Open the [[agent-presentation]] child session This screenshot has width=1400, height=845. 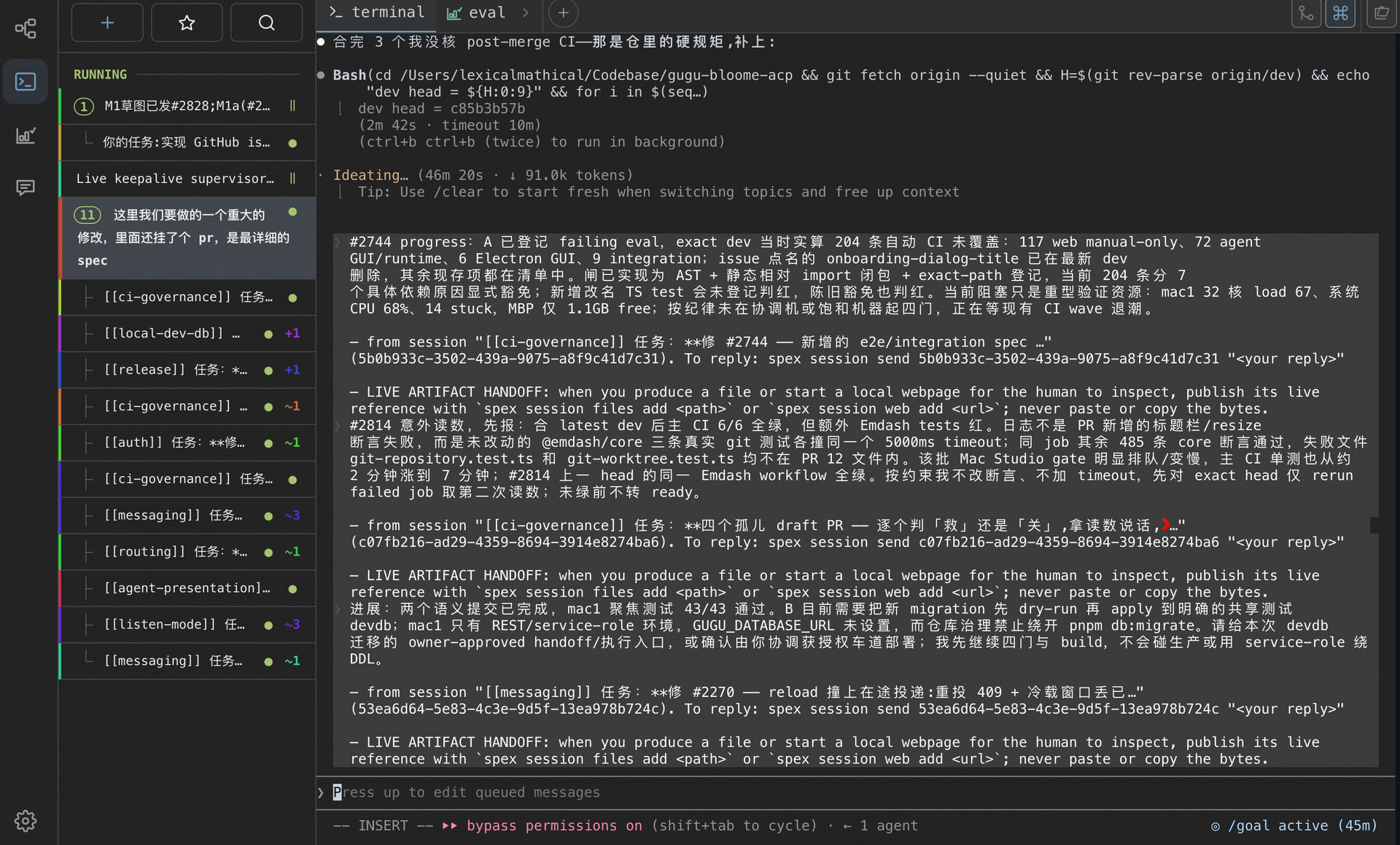pyautogui.click(x=187, y=588)
